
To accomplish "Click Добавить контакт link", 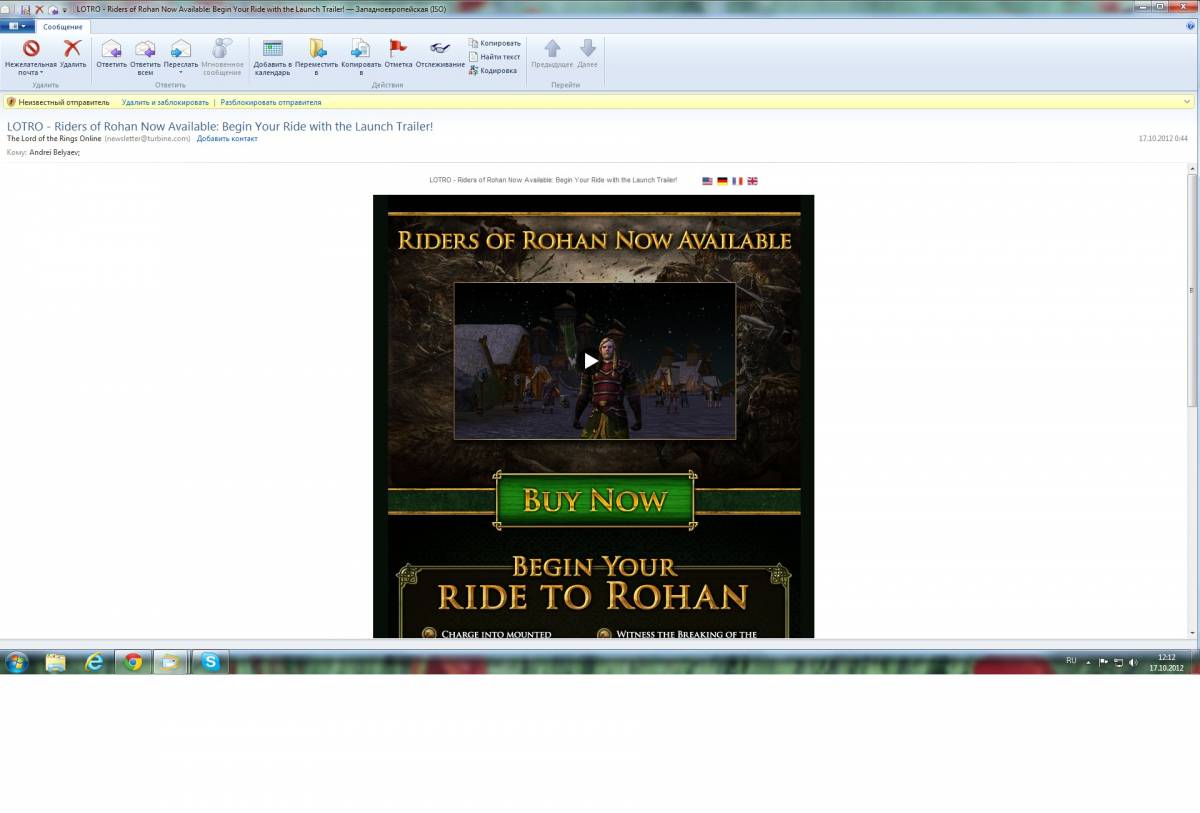I will coord(227,139).
